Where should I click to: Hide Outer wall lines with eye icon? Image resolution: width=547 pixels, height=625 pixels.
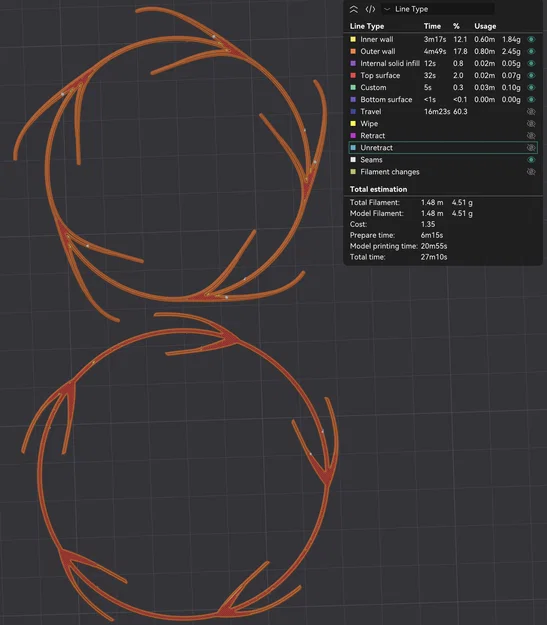531,51
